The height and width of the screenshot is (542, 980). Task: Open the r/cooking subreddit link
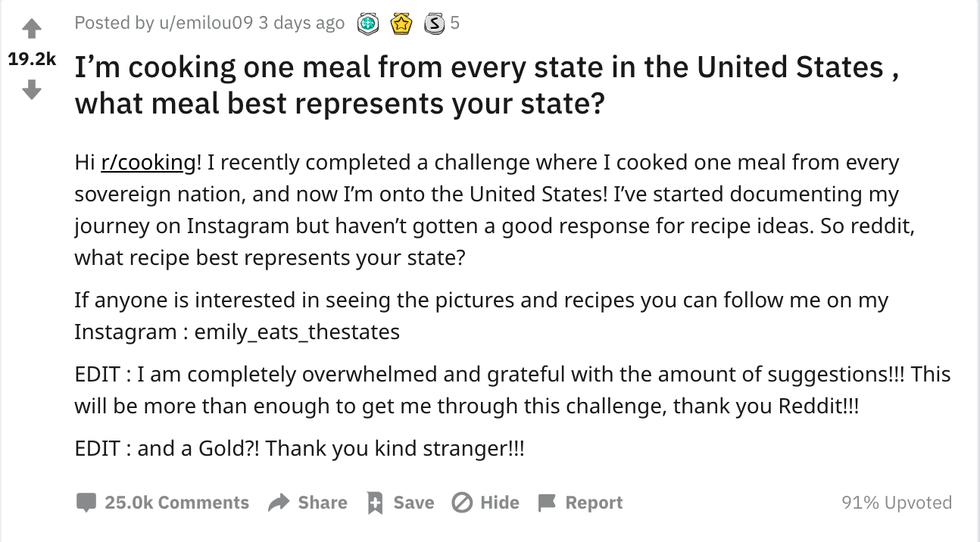(x=148, y=163)
